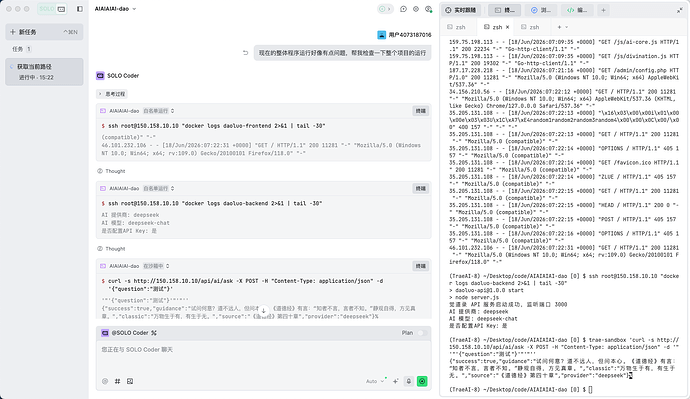Click the terminal icon on the daoluo-backend card
690x399 pixels.
pyautogui.click(x=103, y=188)
